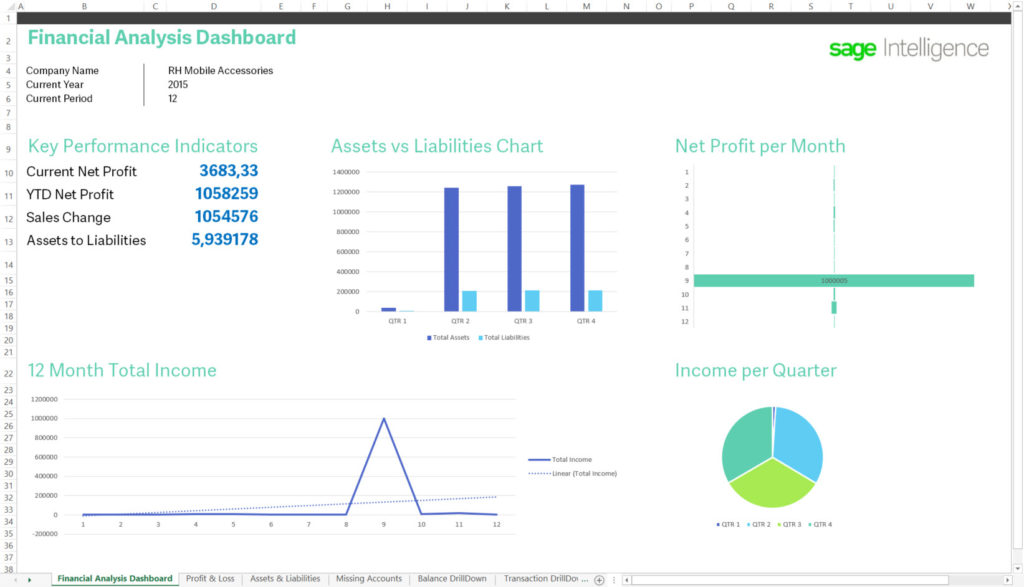Screen dimensions: 1024x587
Task: Click the Select All corner triangle
Action: coord(12,6)
